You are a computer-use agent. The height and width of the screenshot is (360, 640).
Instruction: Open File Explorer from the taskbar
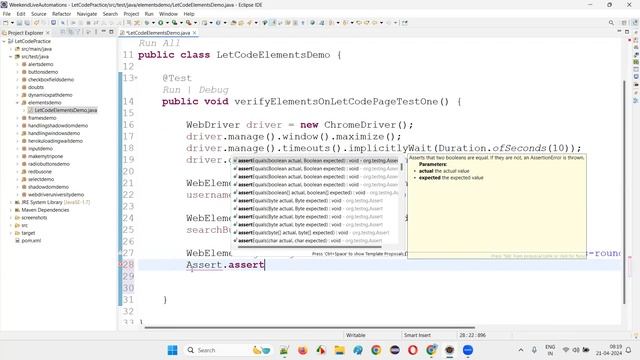[339, 350]
